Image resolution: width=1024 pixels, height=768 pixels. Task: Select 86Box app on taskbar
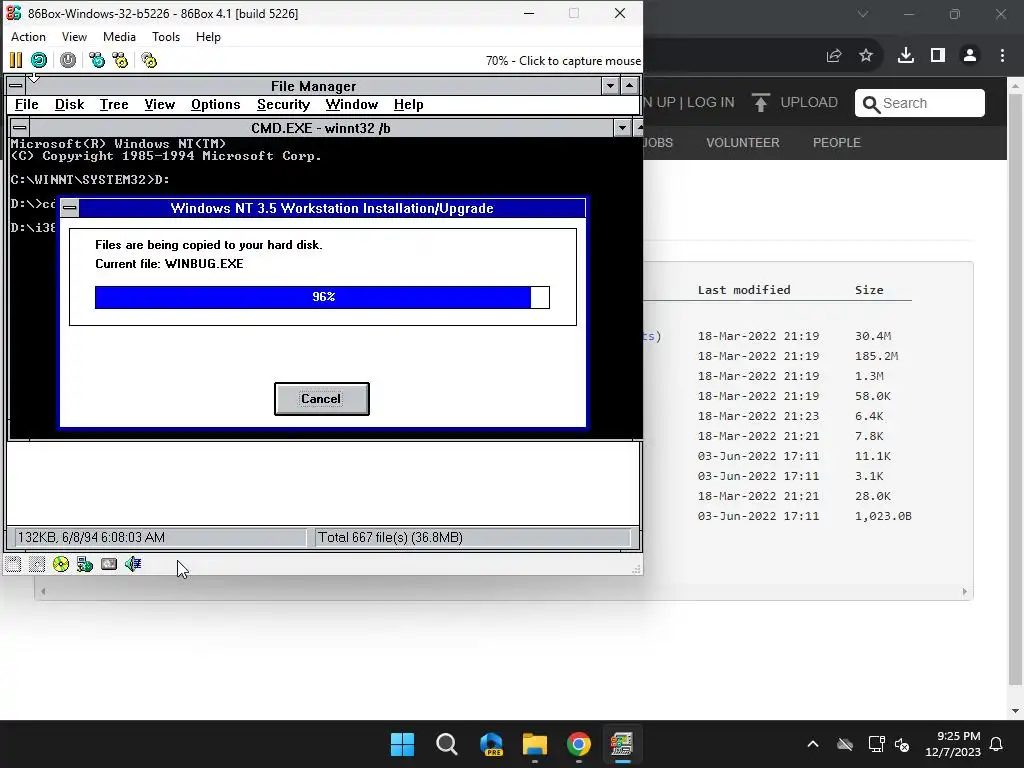(622, 744)
